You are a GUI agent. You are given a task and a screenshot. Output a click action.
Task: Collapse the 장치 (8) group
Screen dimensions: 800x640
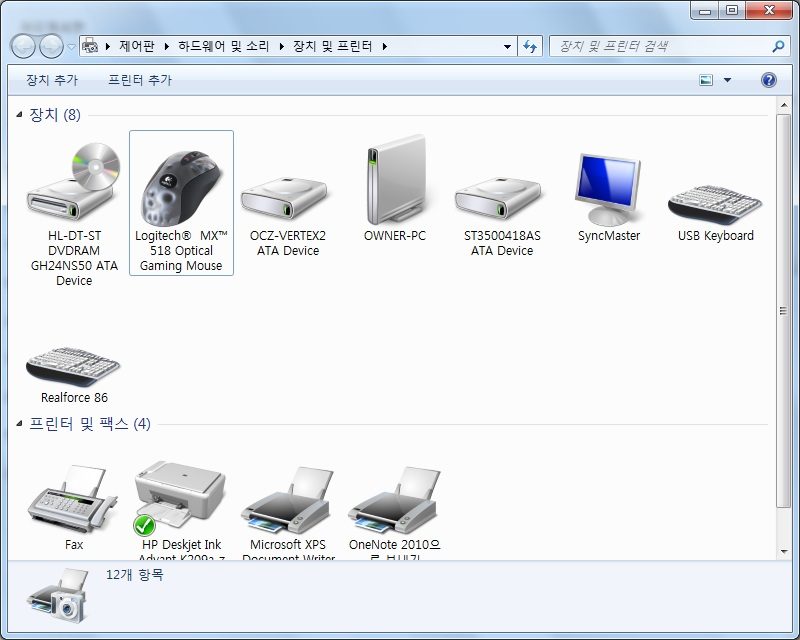click(x=19, y=114)
